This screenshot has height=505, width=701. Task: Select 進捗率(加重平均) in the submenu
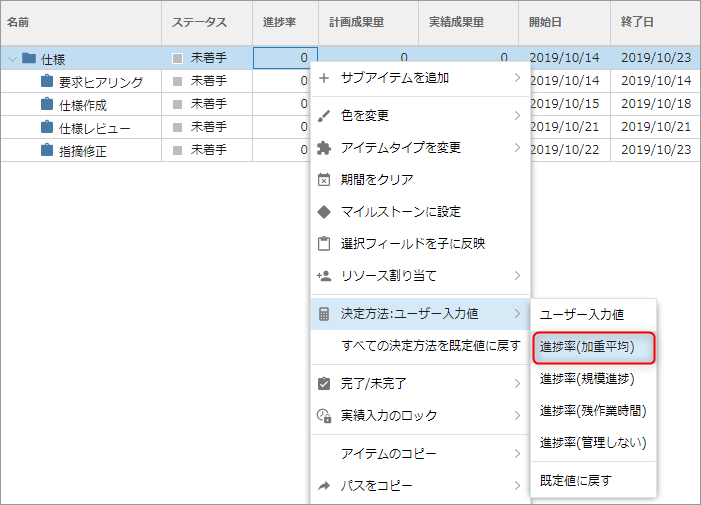click(x=593, y=347)
